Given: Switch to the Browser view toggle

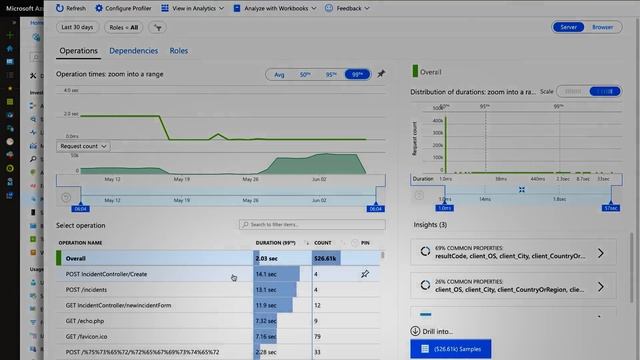Looking at the screenshot, I should [x=602, y=27].
